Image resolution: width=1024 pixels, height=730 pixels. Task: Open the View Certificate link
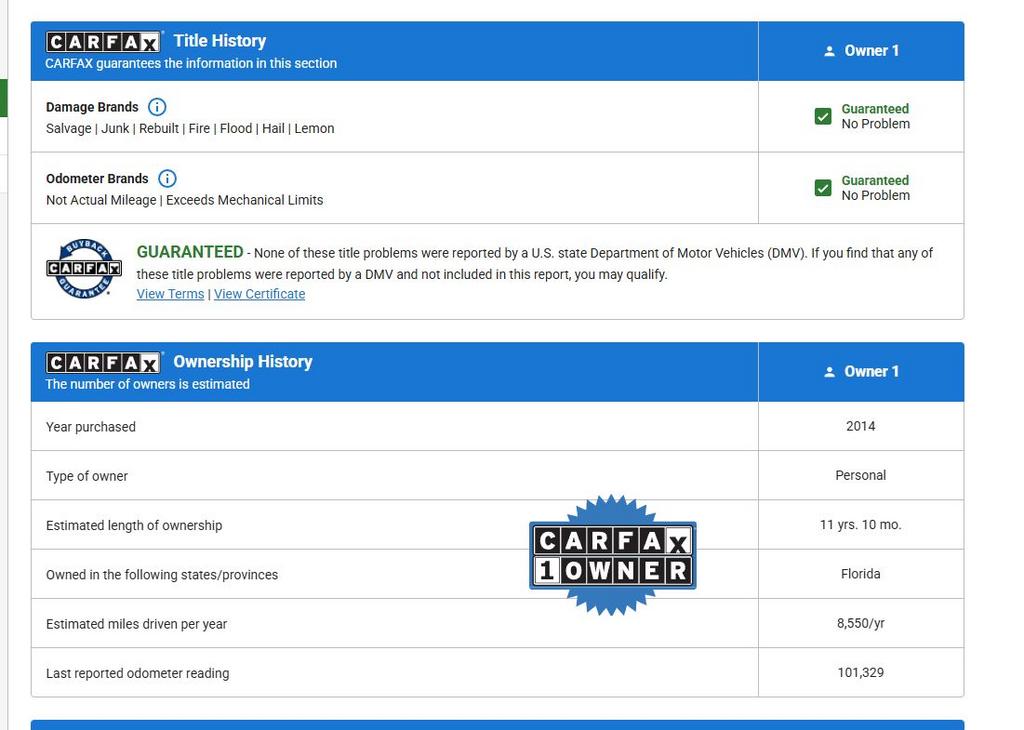coord(259,294)
